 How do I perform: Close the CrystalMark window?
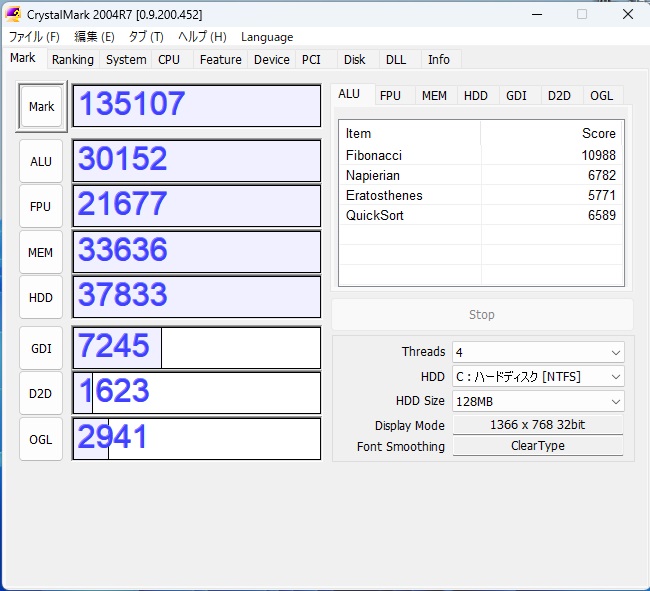point(628,15)
